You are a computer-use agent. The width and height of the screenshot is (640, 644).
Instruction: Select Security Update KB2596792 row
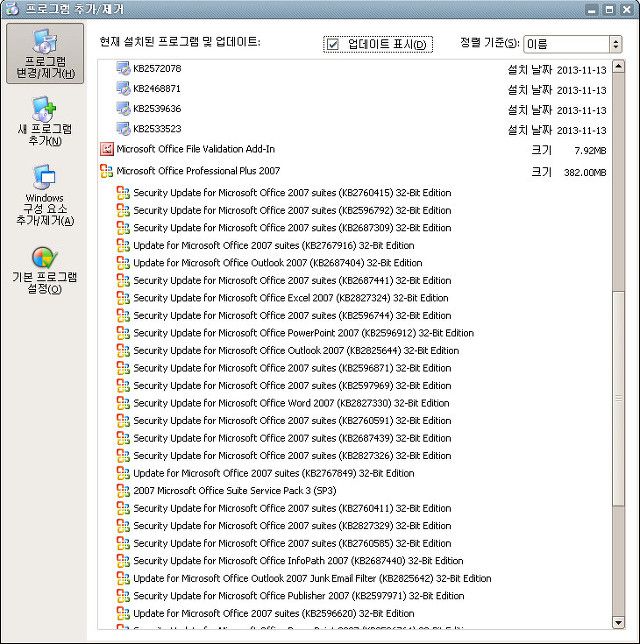pos(292,210)
